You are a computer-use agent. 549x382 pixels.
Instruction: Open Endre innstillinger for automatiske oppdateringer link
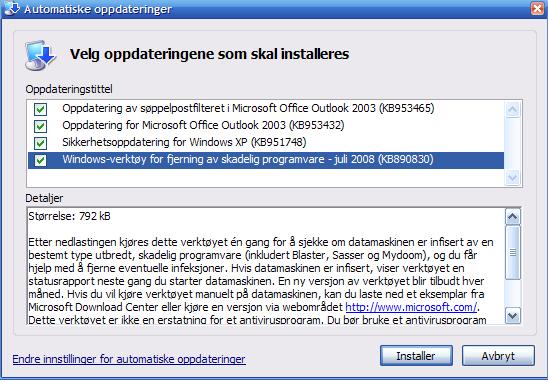[129, 359]
